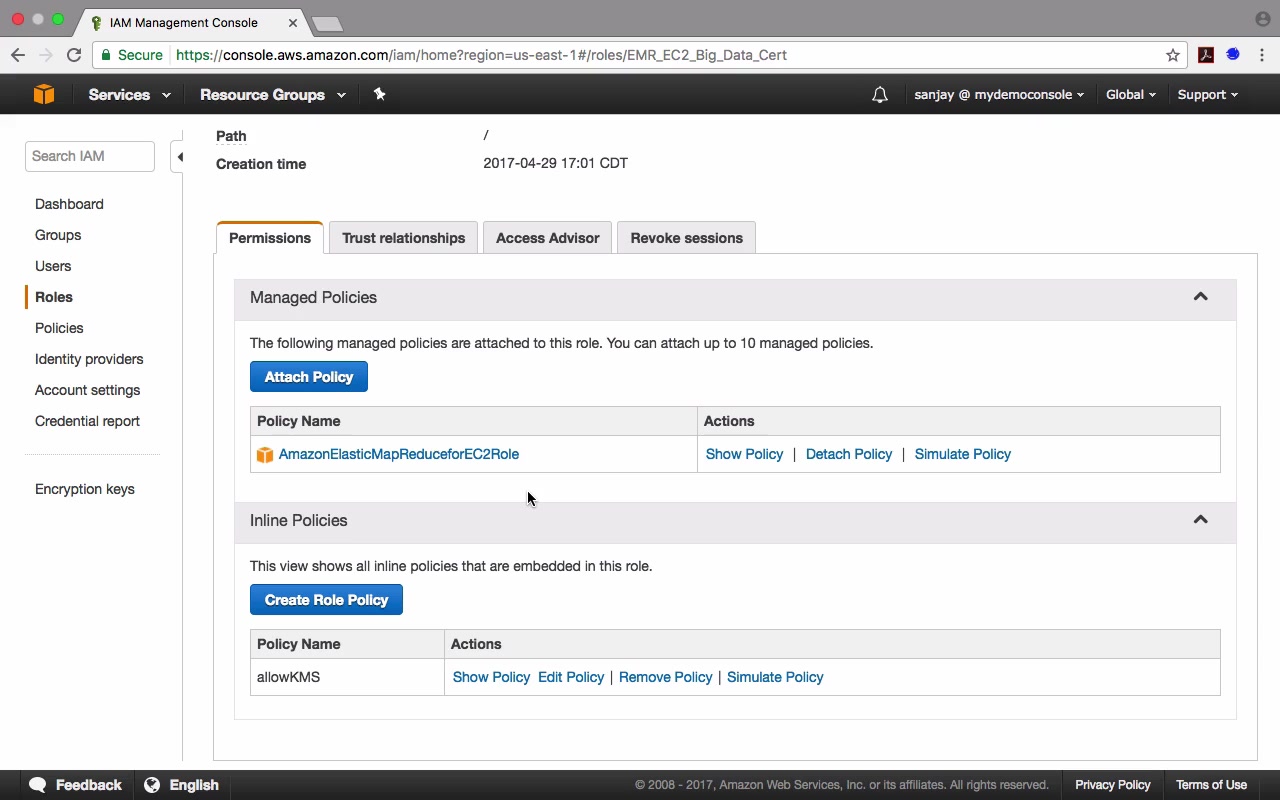1280x800 pixels.
Task: Collapse the IAM sidebar with the arrow handle
Action: 179,157
